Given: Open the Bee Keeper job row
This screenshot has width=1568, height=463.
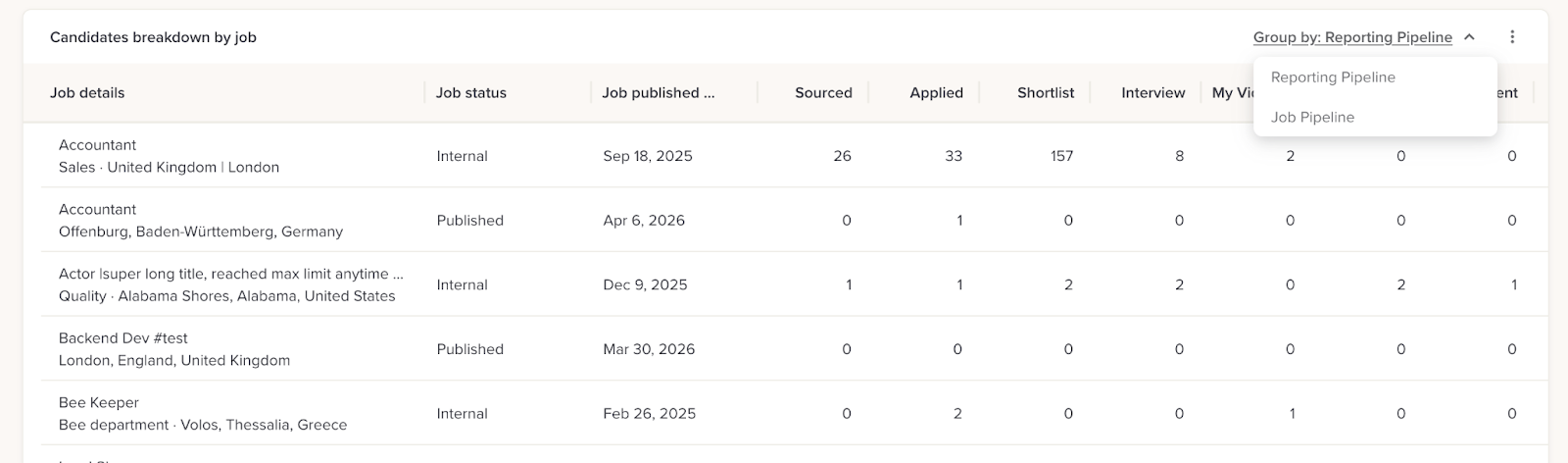Looking at the screenshot, I should coord(99,403).
